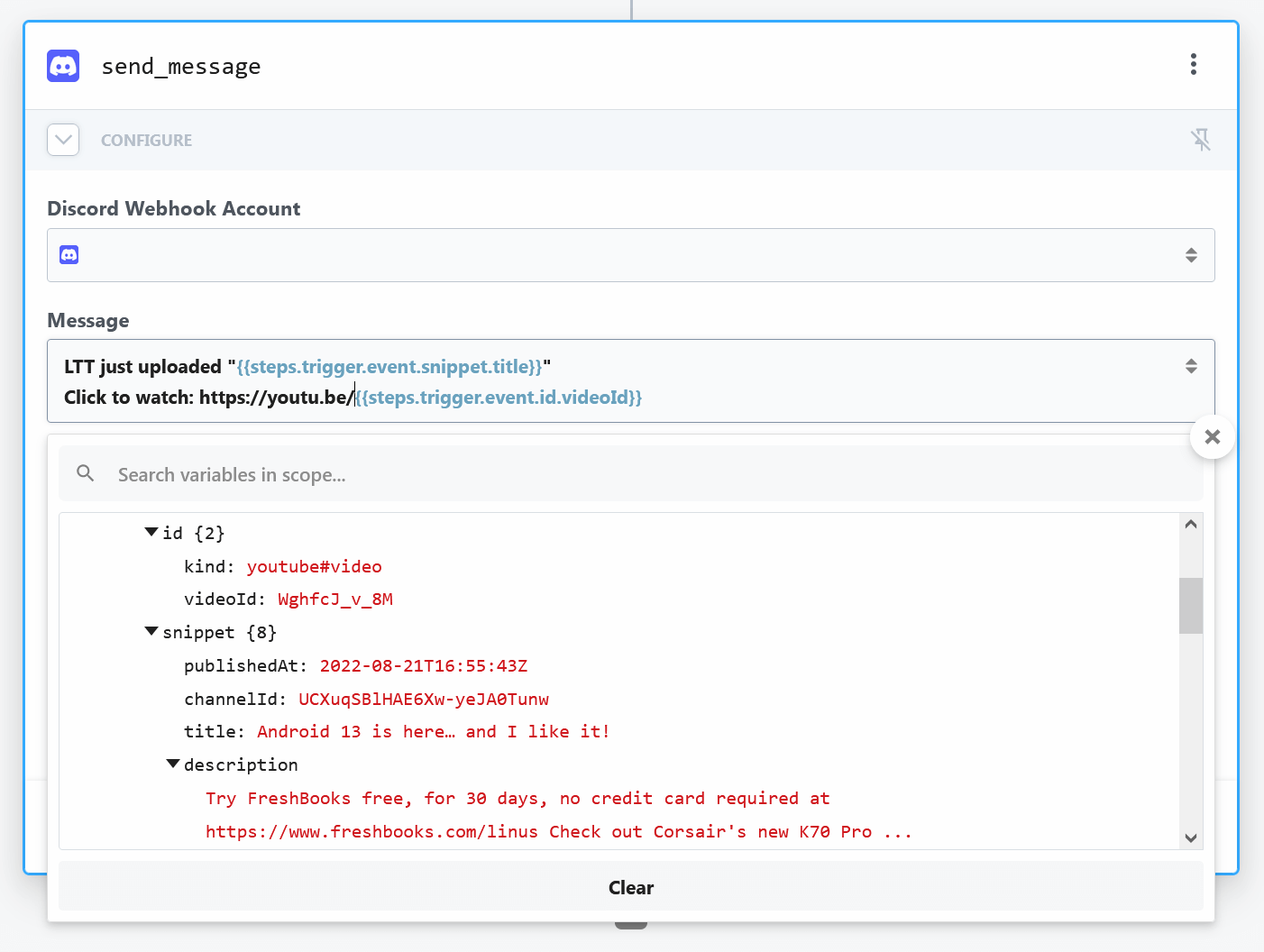Collapse the description tree node
The height and width of the screenshot is (952, 1264).
coord(173,764)
